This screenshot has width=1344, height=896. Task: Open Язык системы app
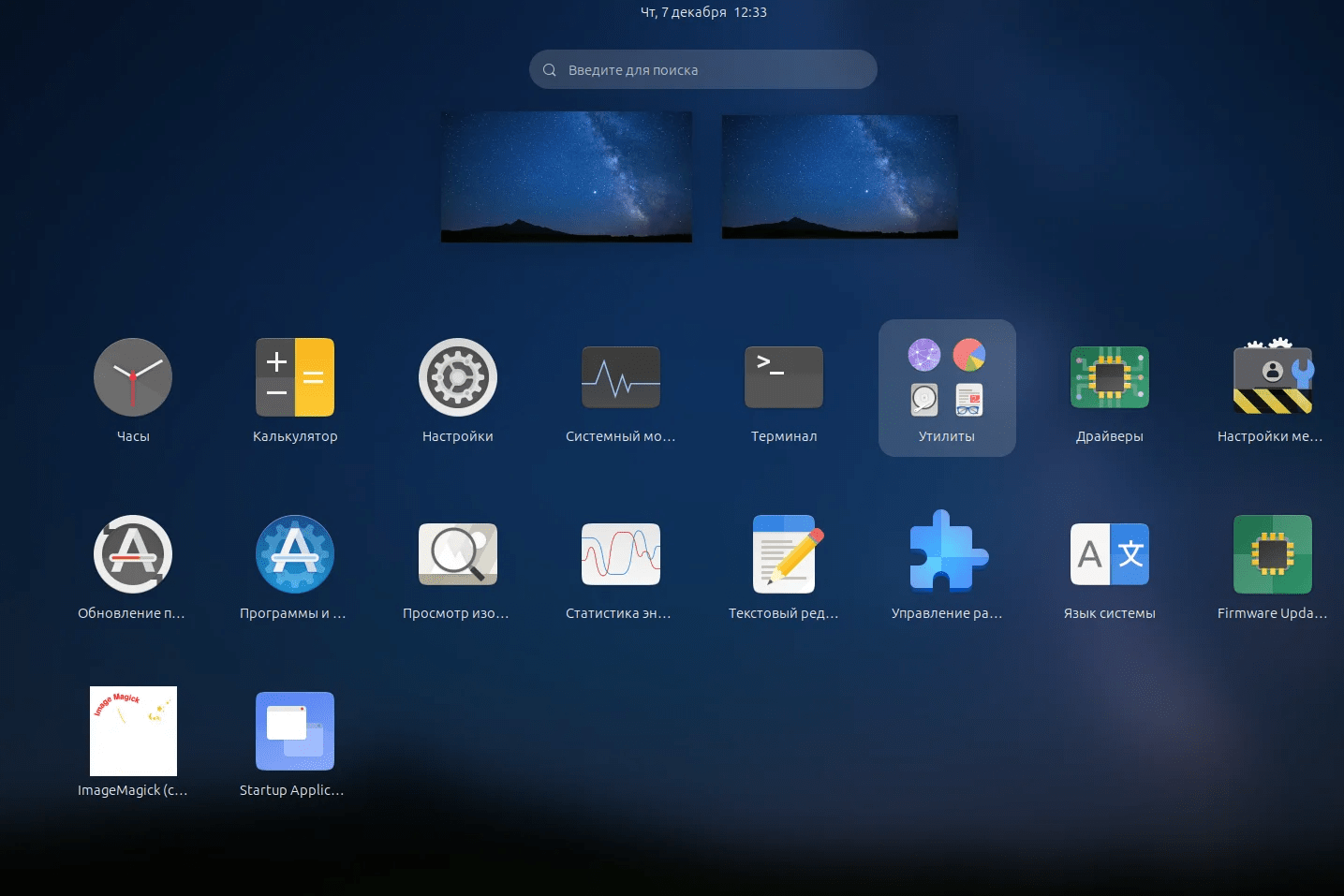pos(1110,554)
